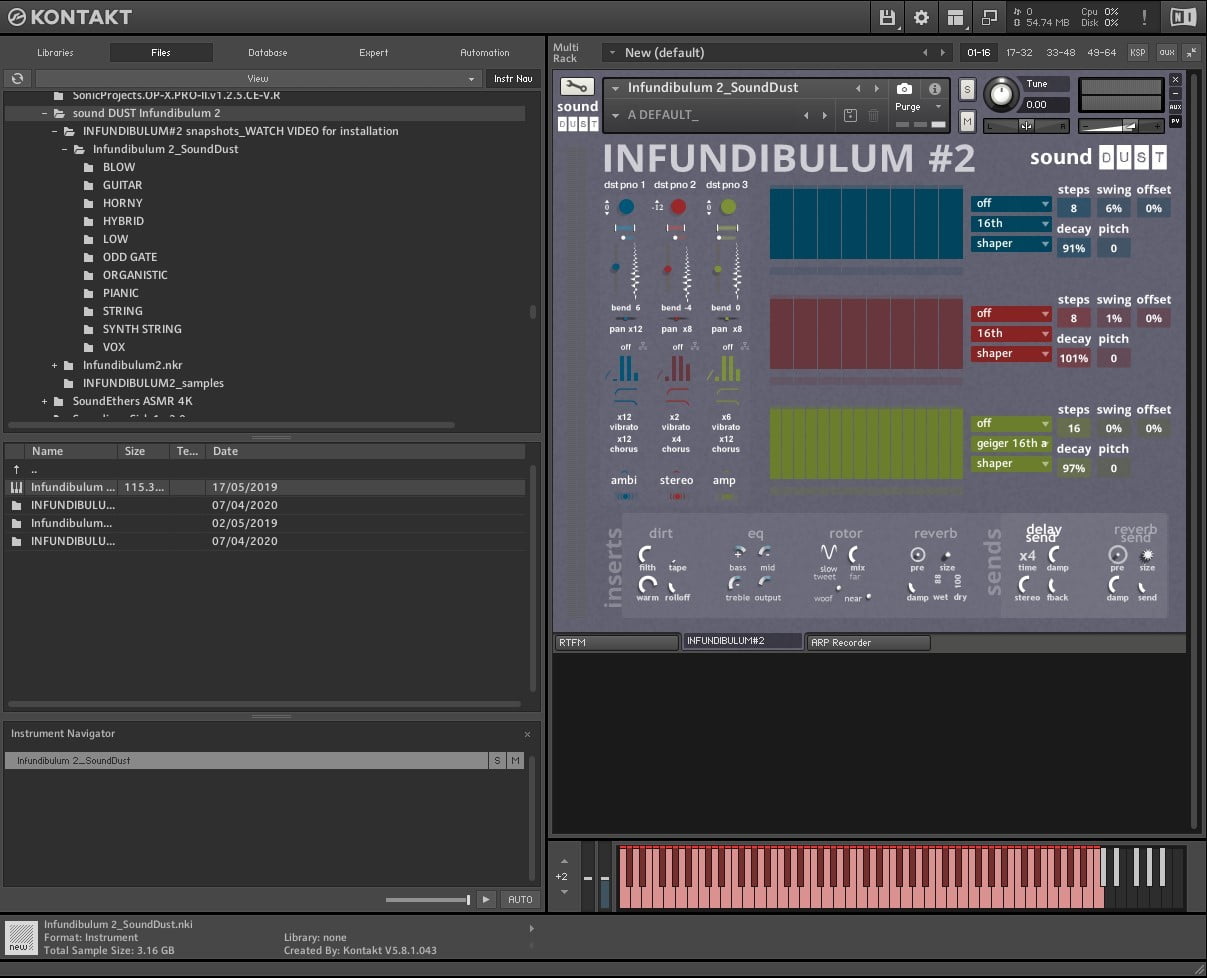
Task: Select the next instrument preset arrow beside Infundibulum 2_SoundDust
Action: (877, 89)
